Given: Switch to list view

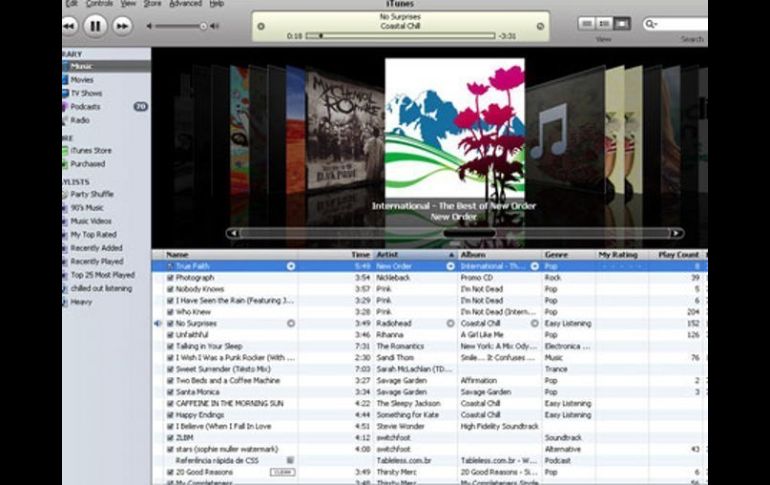Looking at the screenshot, I should [587, 23].
